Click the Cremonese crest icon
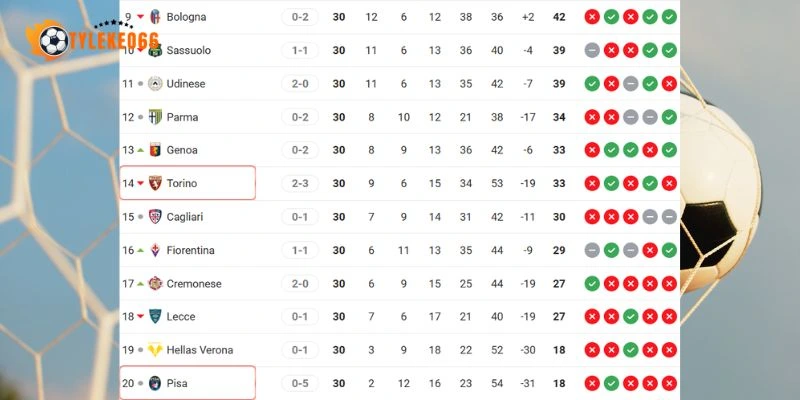Image resolution: width=800 pixels, height=400 pixels. 155,284
